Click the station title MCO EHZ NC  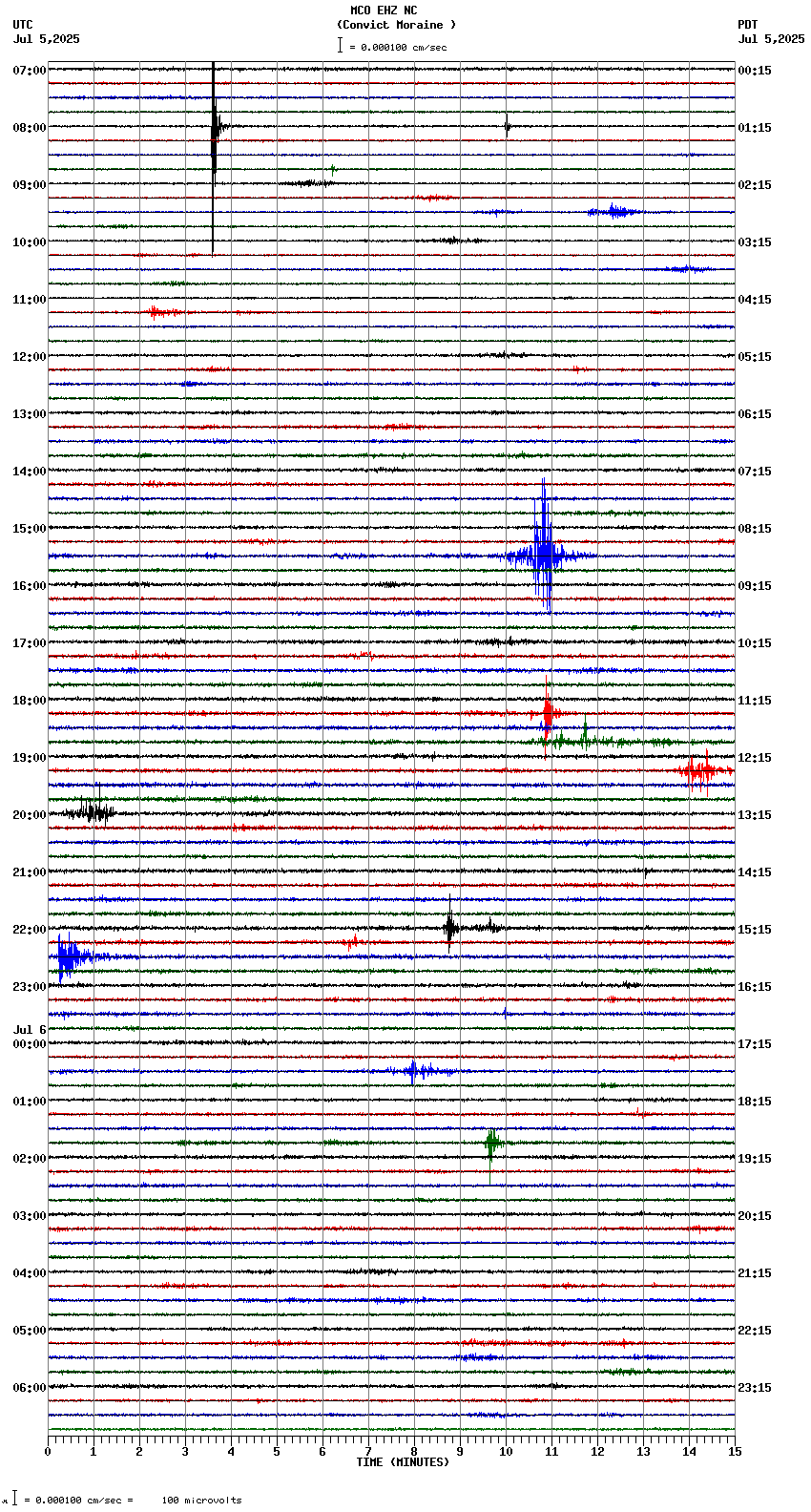coord(384,10)
